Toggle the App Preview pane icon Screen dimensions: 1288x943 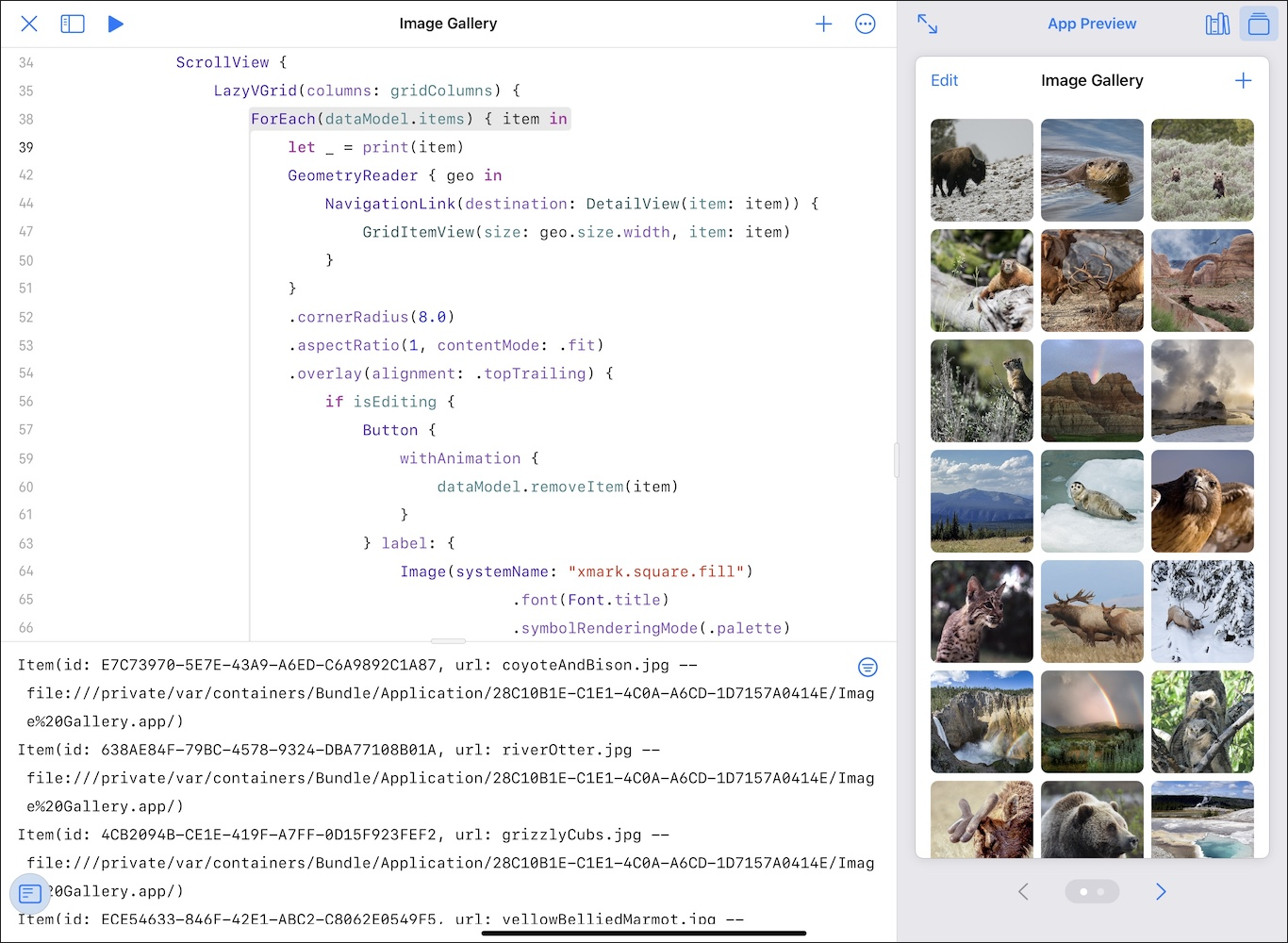(1259, 24)
